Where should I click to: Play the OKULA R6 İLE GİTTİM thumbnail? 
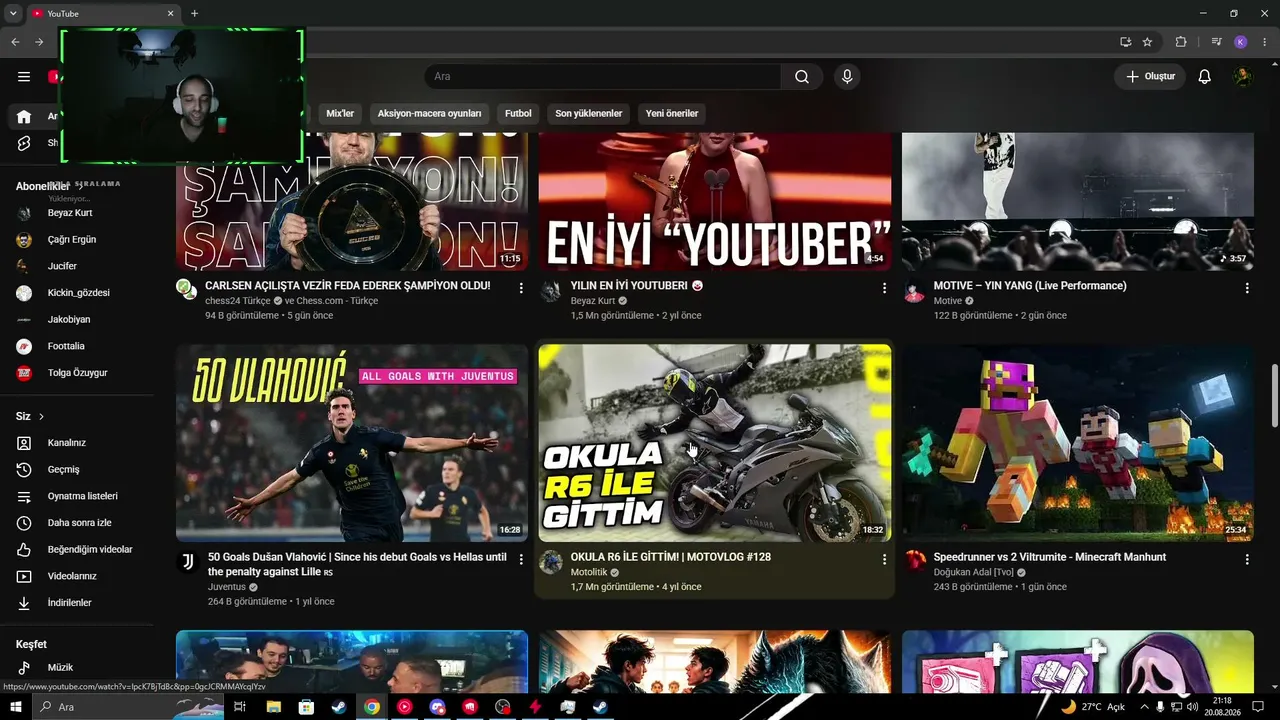tap(715, 443)
